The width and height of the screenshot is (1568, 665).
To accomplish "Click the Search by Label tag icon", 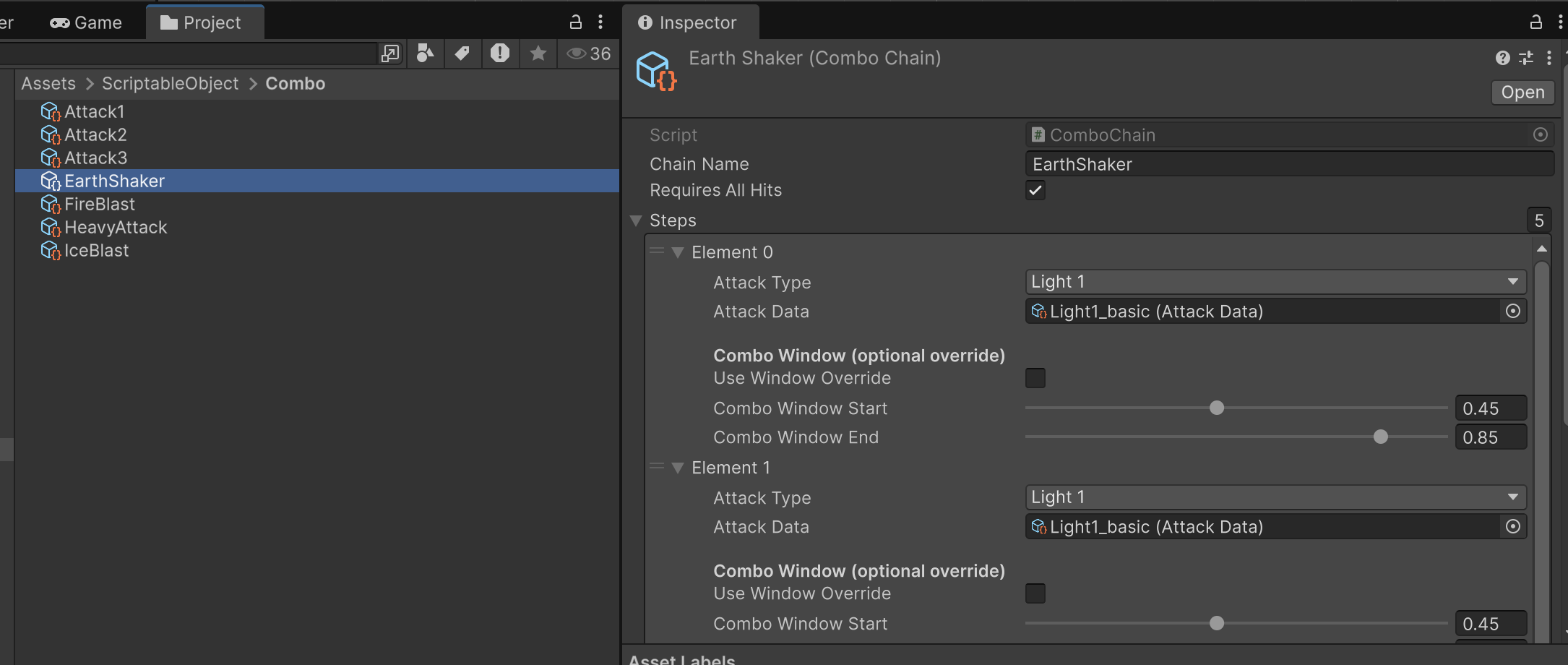I will (462, 53).
